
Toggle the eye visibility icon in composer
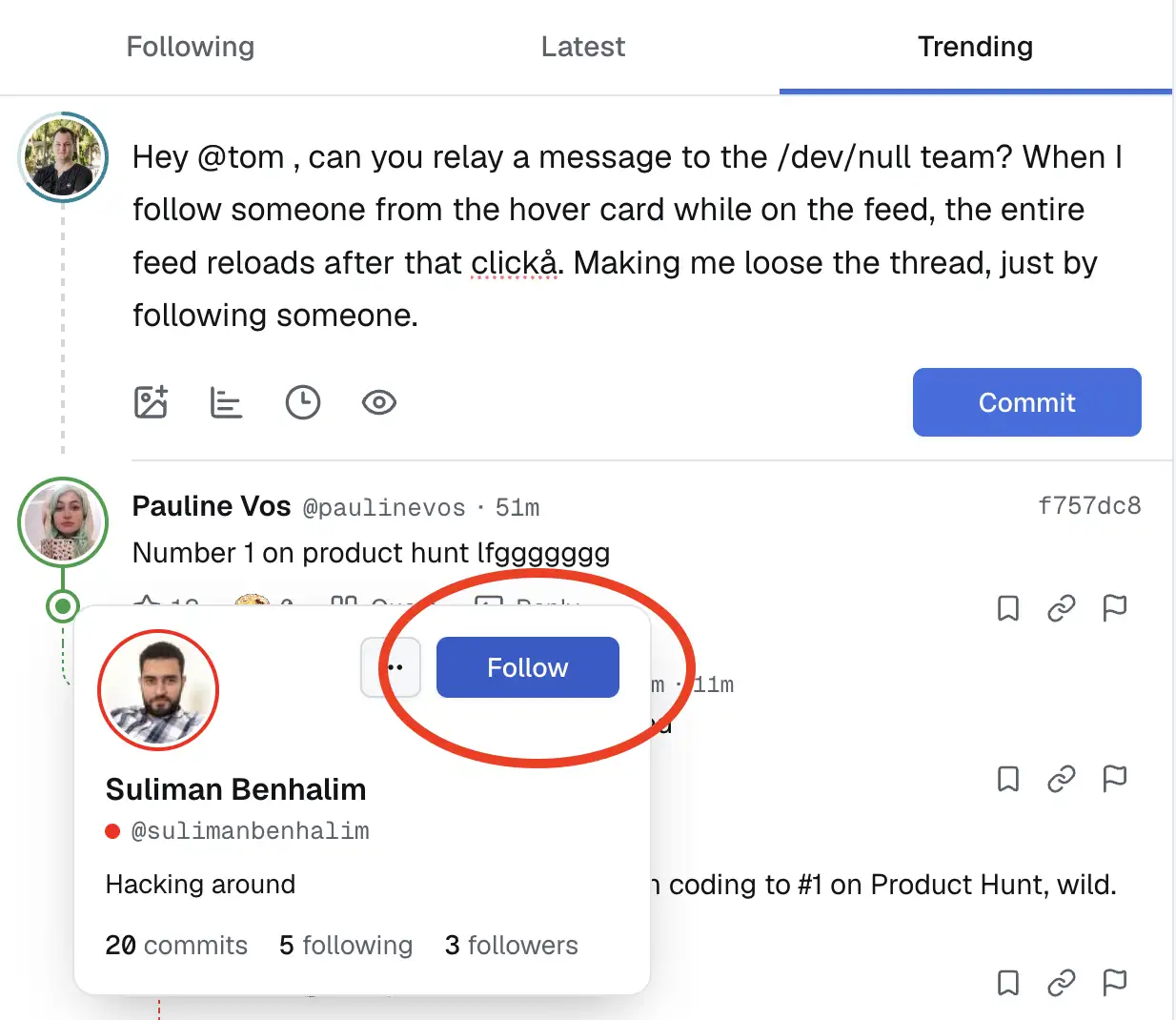click(379, 402)
